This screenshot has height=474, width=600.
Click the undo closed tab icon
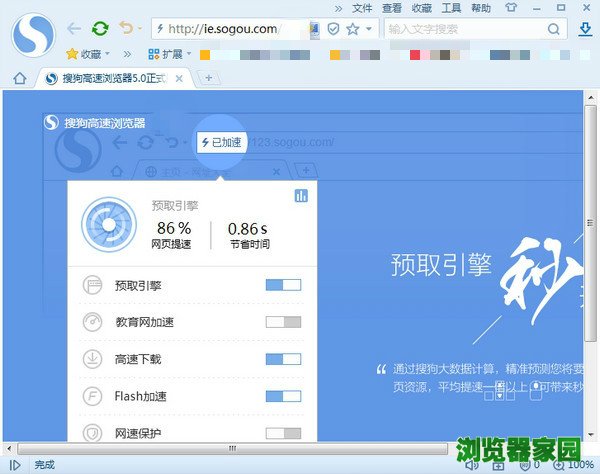point(124,29)
